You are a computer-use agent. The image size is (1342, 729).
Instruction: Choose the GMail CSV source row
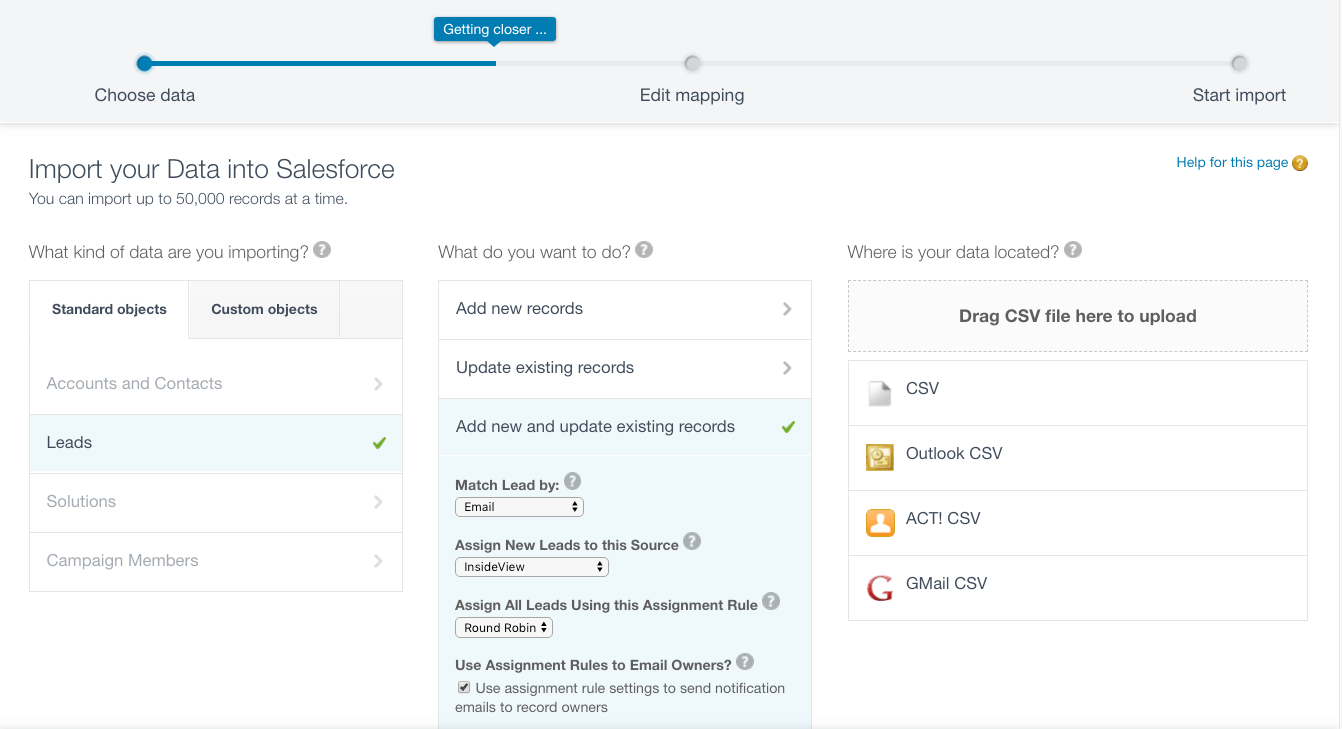pos(1078,588)
